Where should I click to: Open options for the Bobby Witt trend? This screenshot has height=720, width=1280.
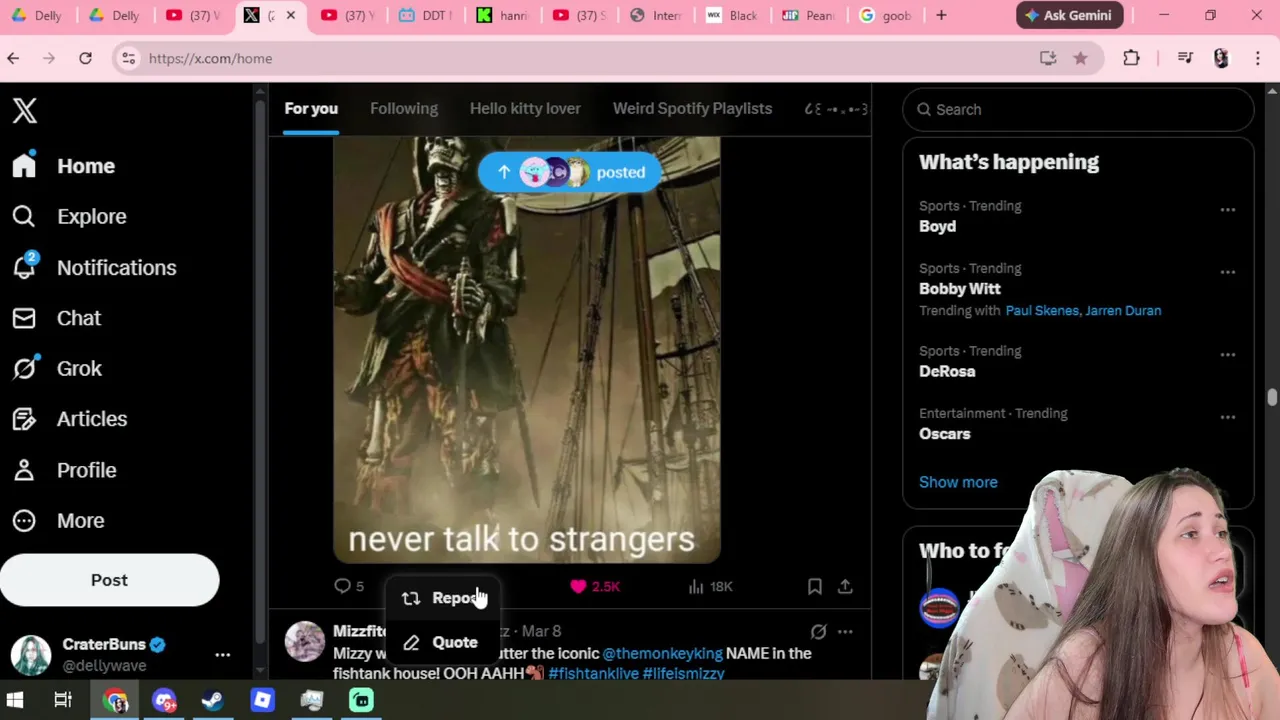(1227, 272)
